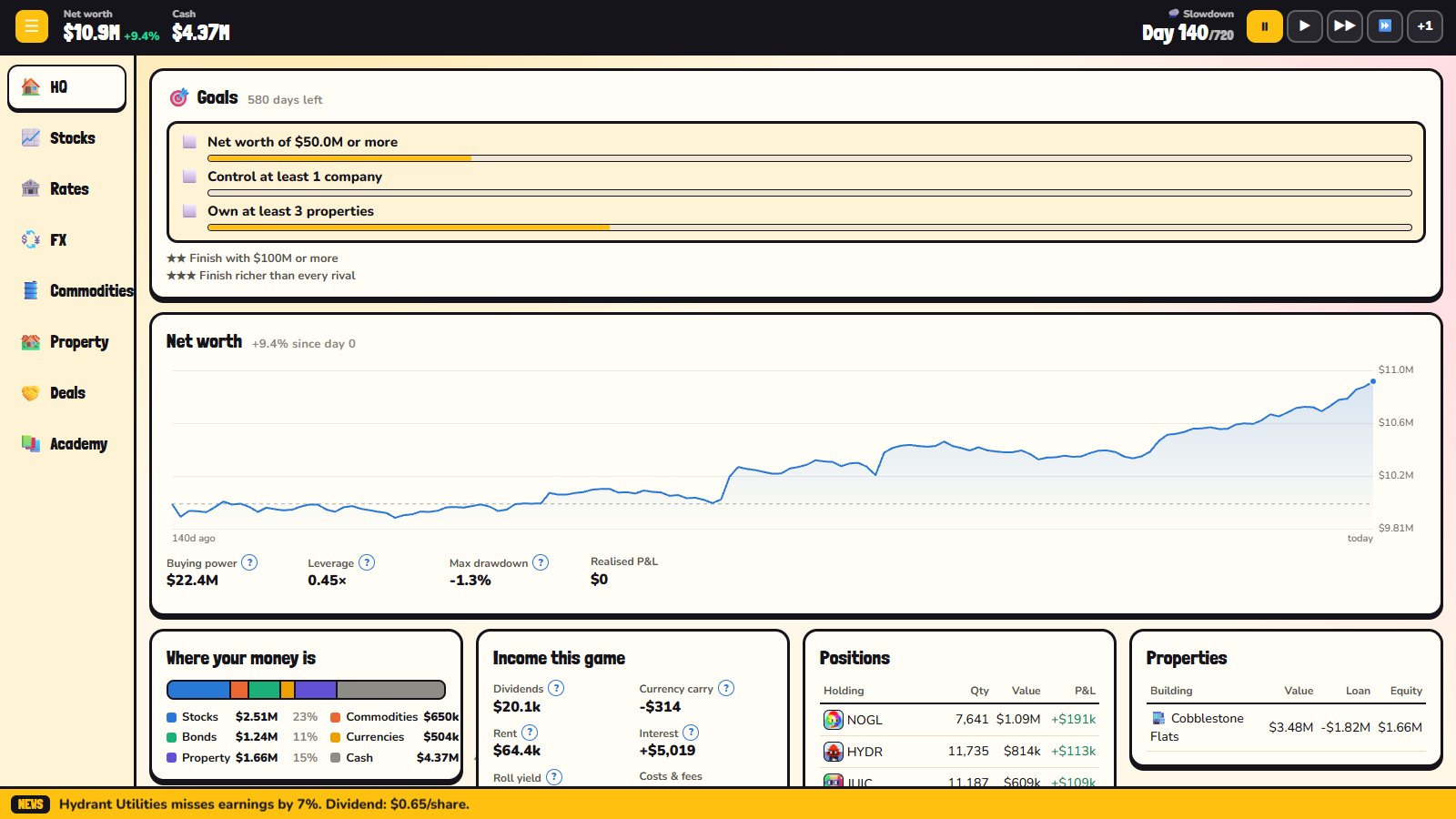Click the grey Cash segment of allocation bar

(x=390, y=690)
